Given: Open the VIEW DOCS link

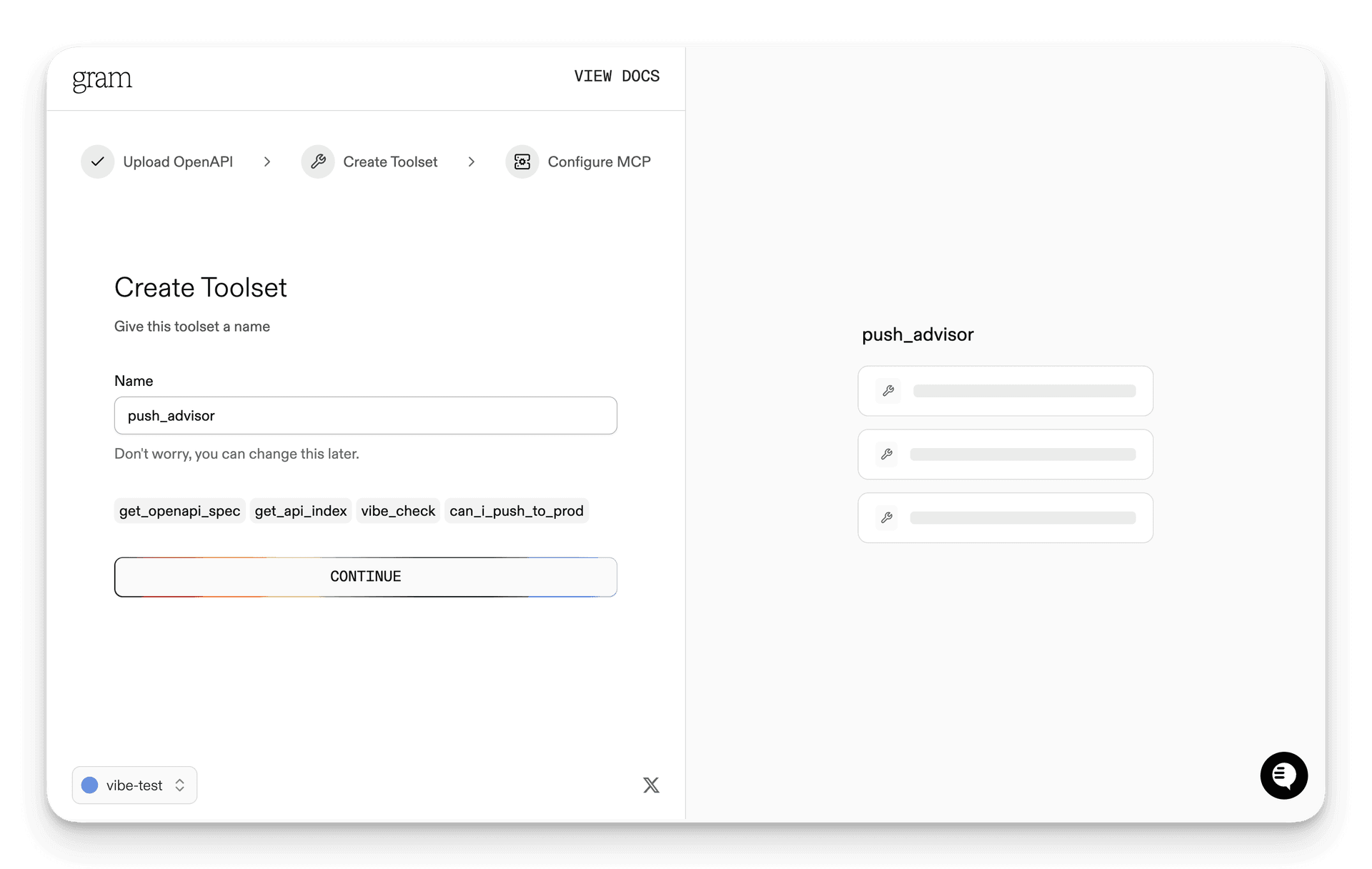Looking at the screenshot, I should 616,76.
